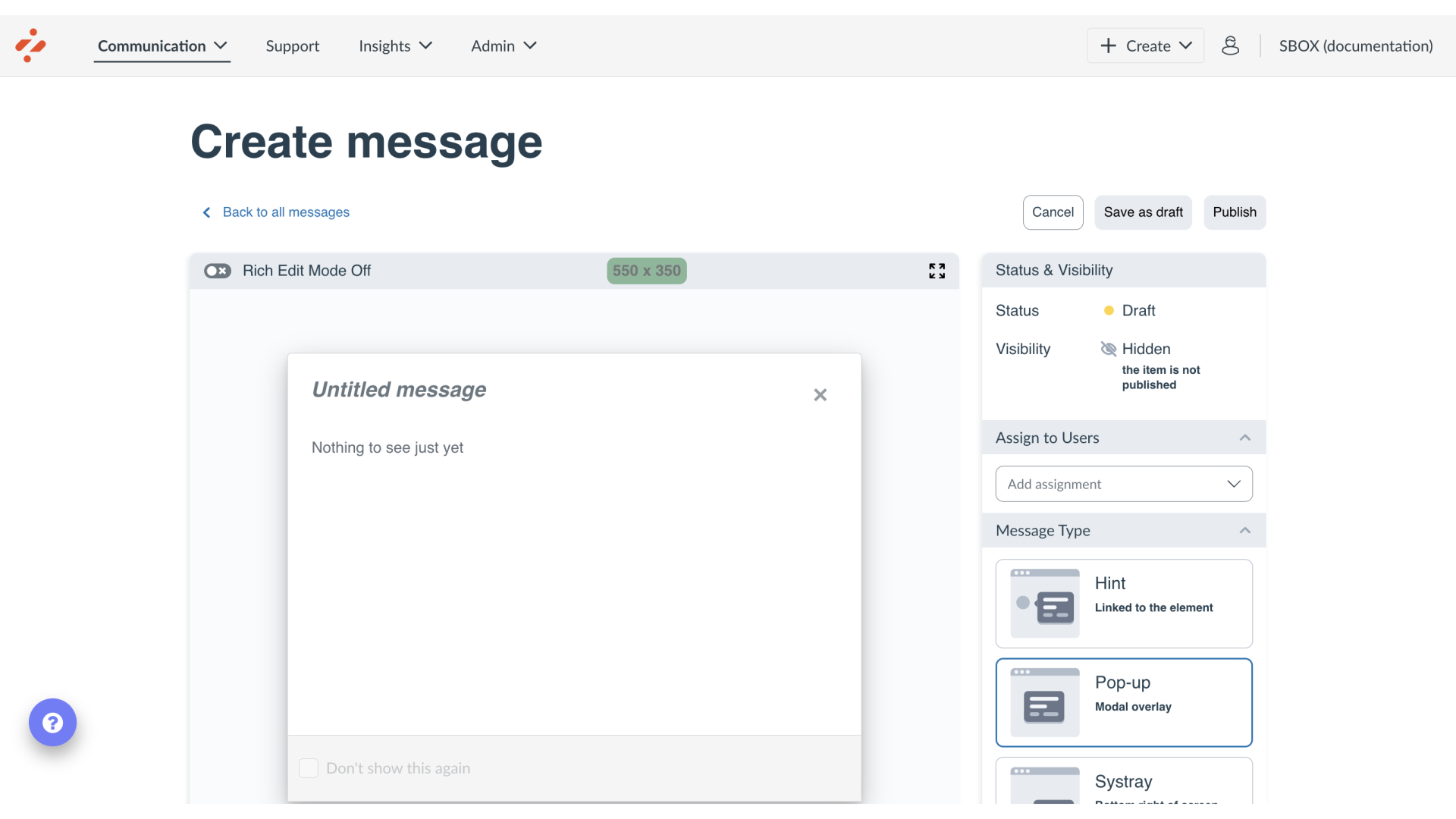1456x819 pixels.
Task: Click the Cancel button
Action: point(1053,212)
